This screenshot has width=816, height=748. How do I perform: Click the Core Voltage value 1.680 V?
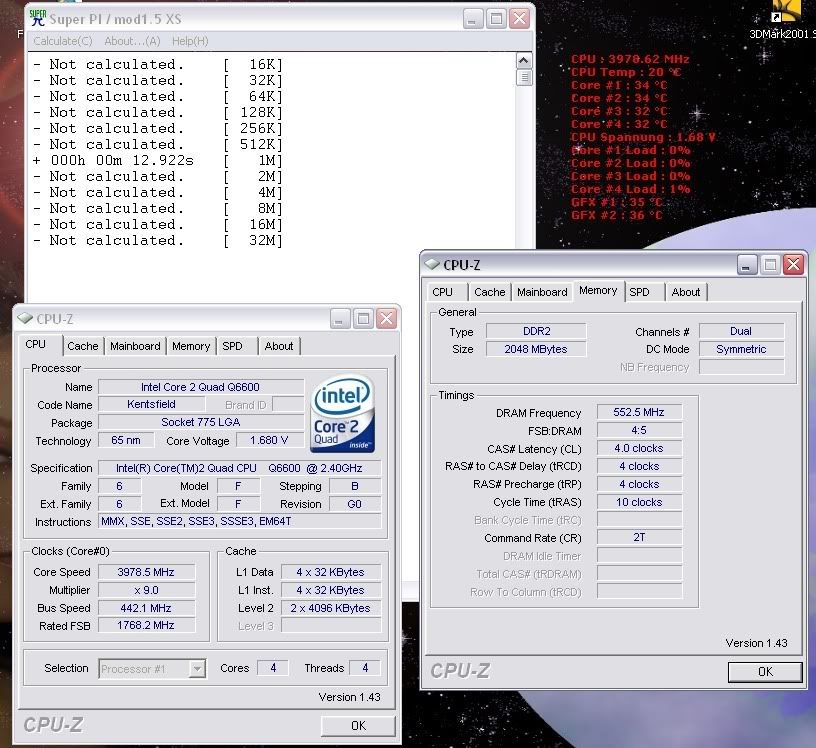pyautogui.click(x=269, y=440)
